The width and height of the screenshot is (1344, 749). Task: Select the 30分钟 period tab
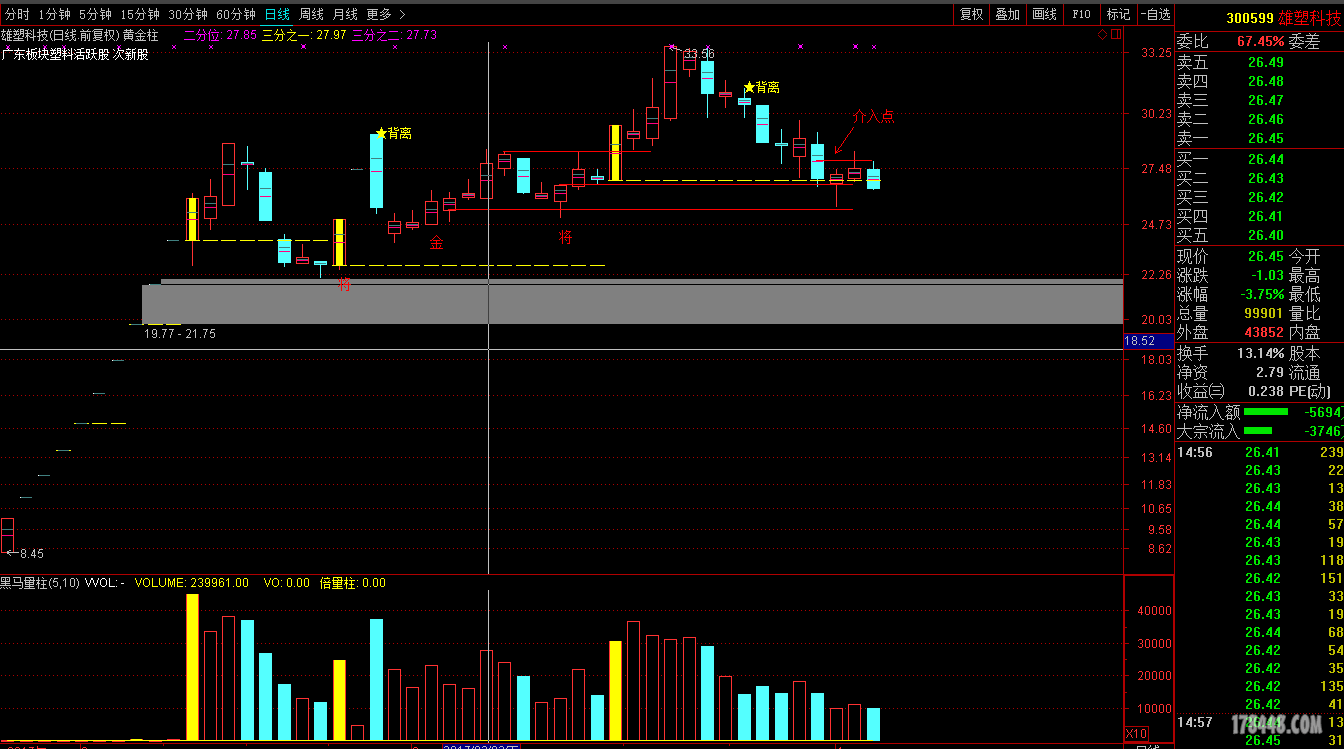(188, 14)
